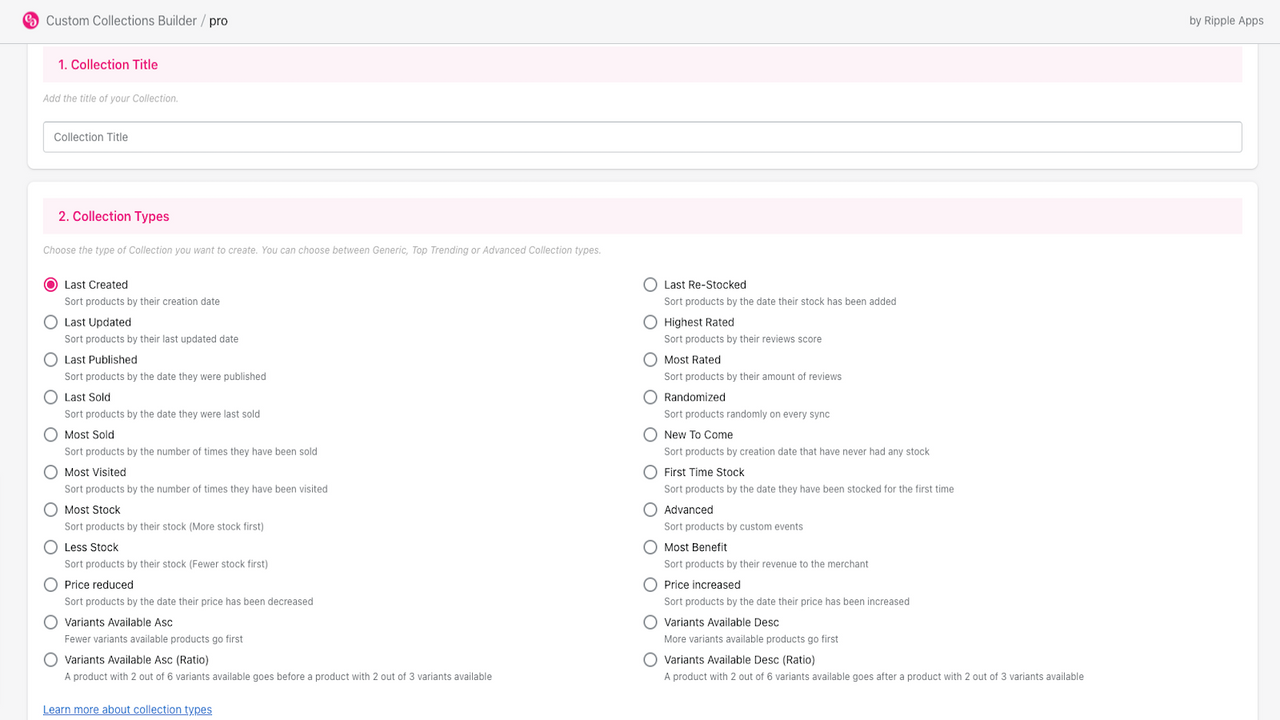1280x720 pixels.
Task: Select the Last Updated radio option
Action: pyautogui.click(x=51, y=322)
